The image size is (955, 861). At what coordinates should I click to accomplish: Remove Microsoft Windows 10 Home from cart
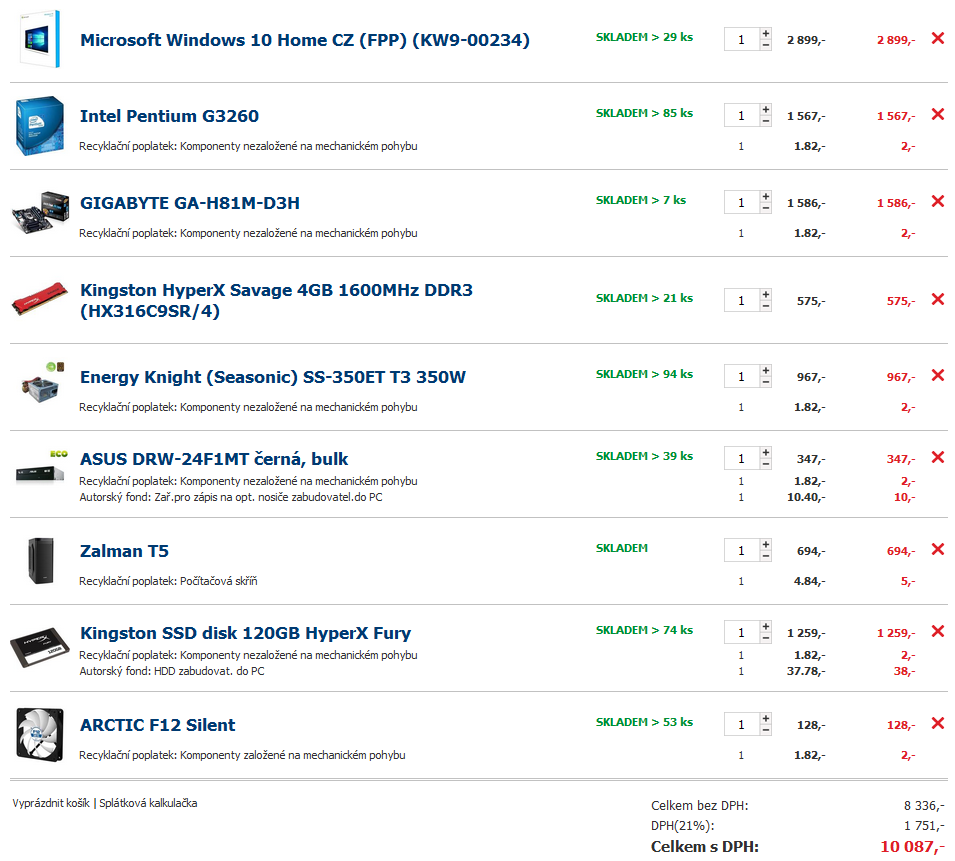click(x=937, y=38)
